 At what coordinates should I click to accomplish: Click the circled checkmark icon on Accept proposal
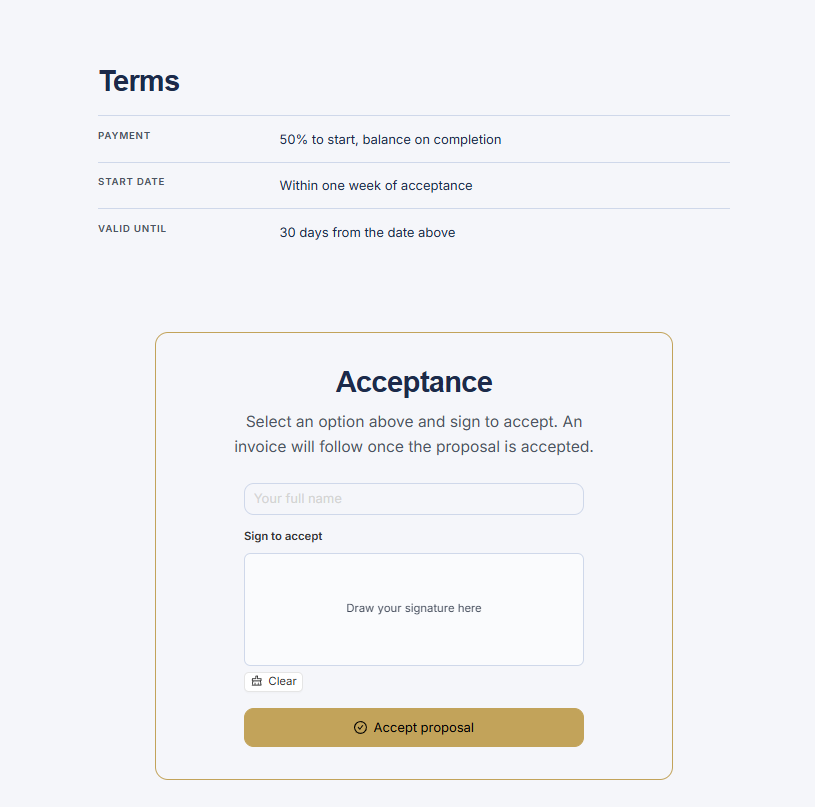click(x=360, y=727)
